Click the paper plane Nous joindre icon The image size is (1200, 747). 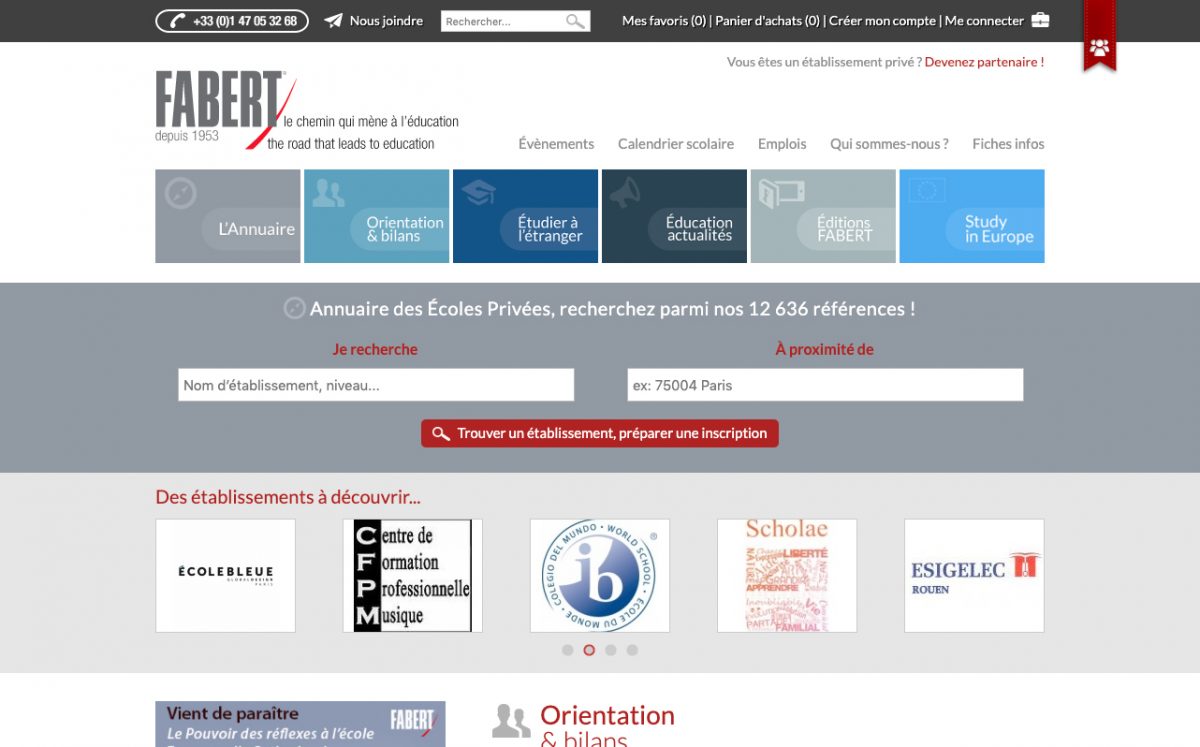(x=334, y=21)
